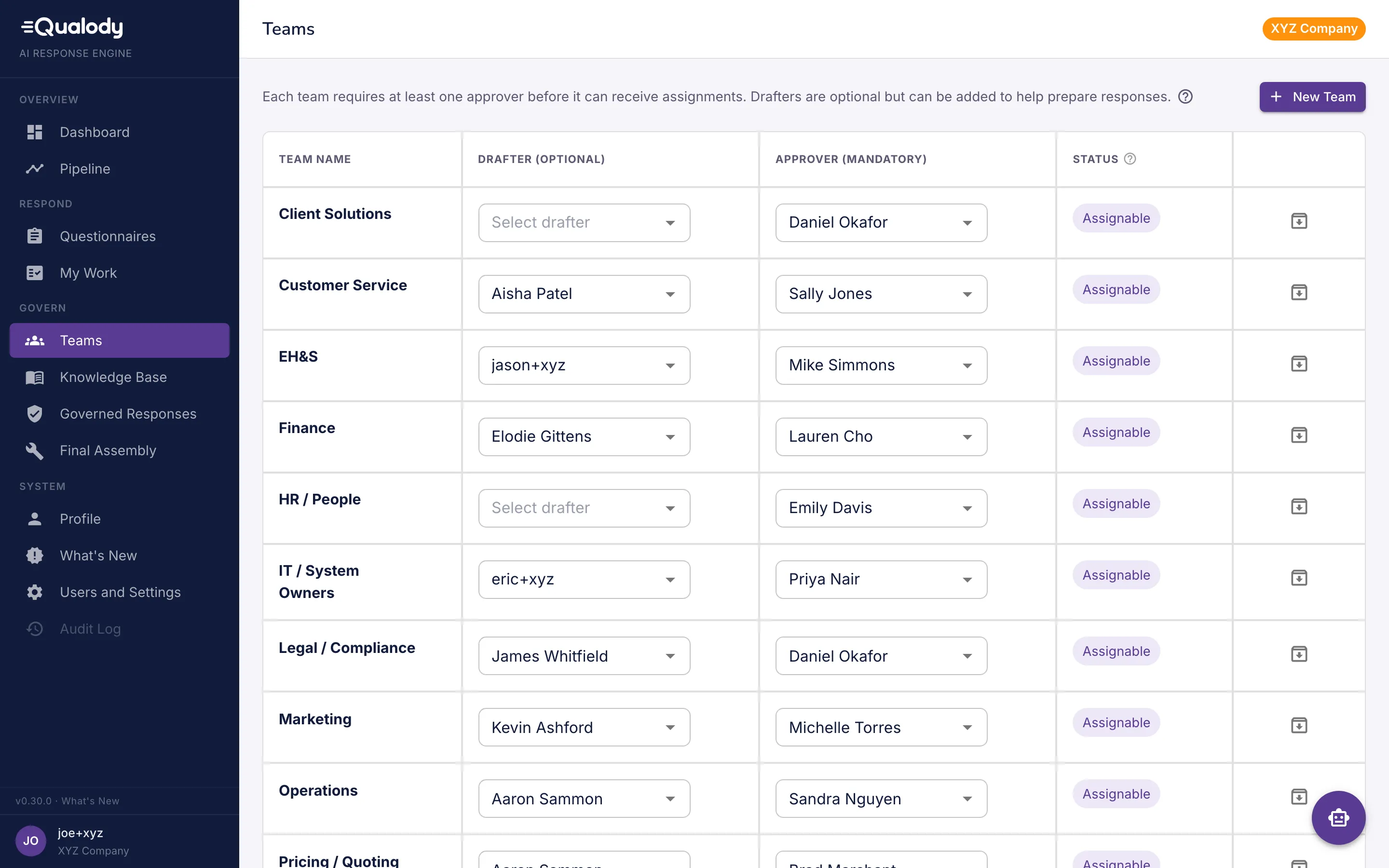Open the v0.30.0 What's New link
This screenshot has height=868, width=1389.
(68, 801)
